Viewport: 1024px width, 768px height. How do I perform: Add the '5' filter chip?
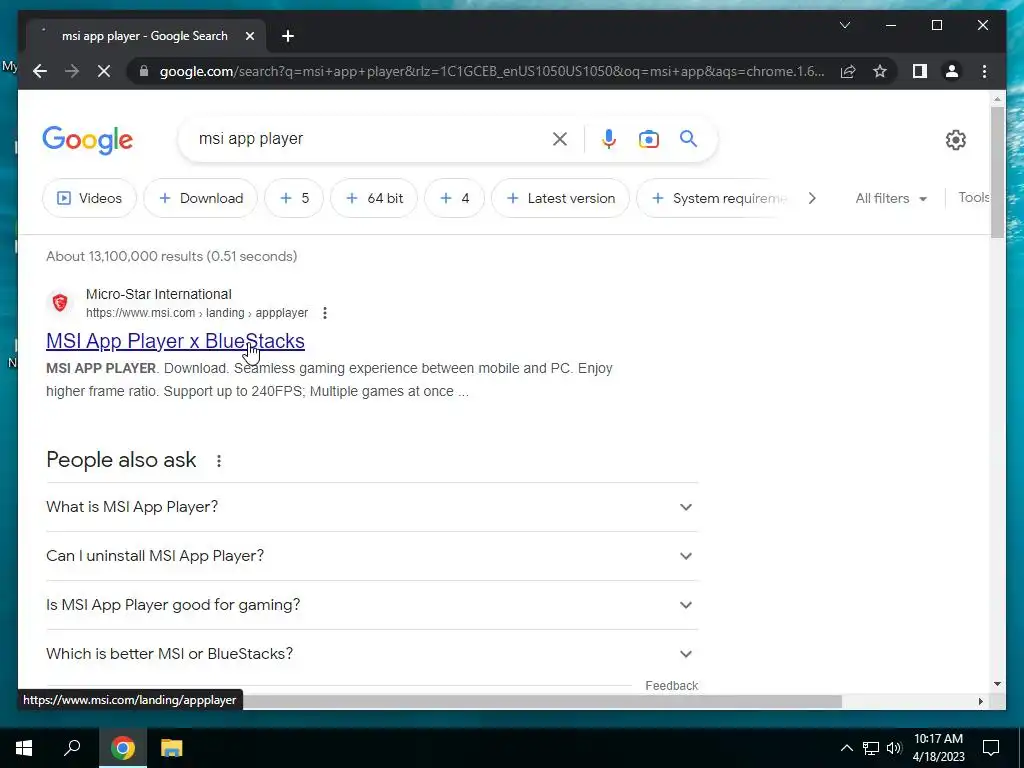pyautogui.click(x=294, y=198)
